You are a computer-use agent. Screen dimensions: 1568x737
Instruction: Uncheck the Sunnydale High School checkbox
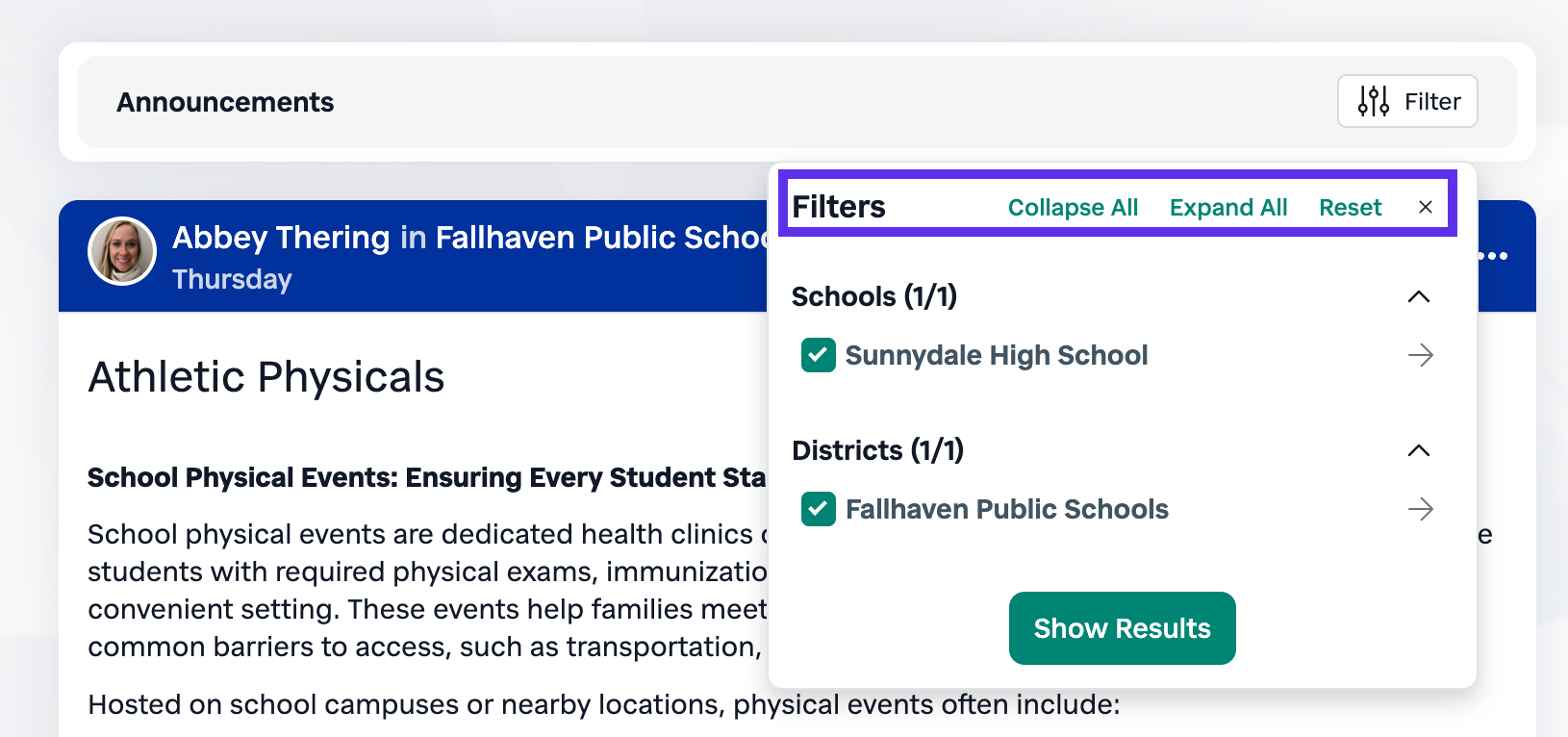819,355
